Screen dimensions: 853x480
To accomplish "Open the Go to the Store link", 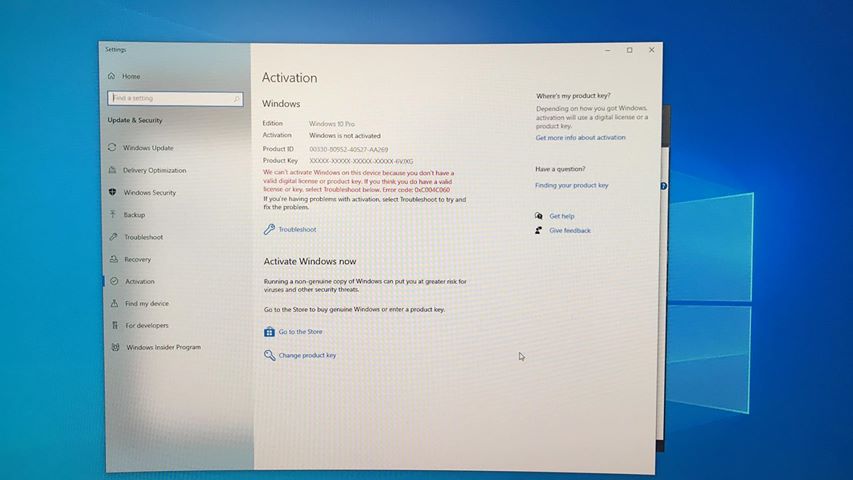I will coord(300,331).
